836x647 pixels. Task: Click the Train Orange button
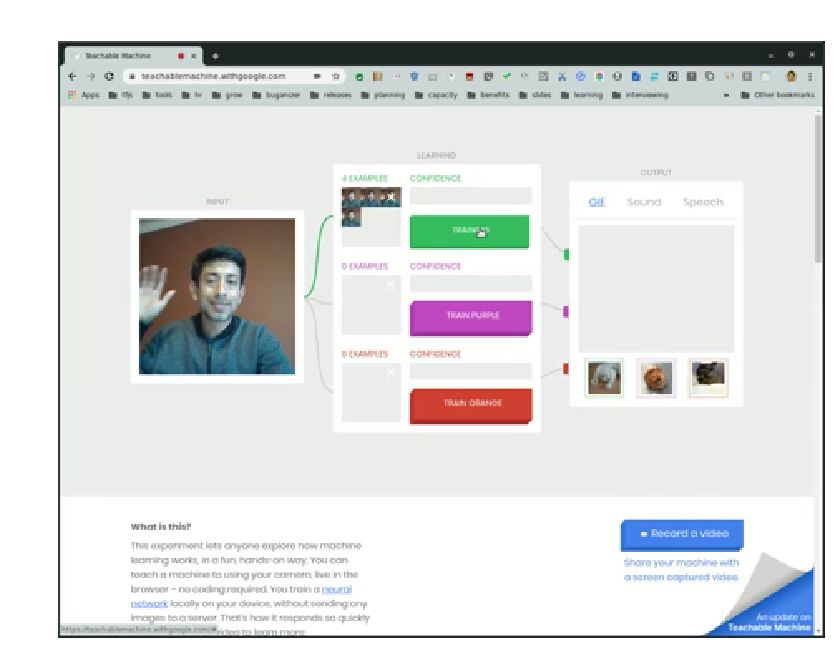tap(471, 406)
